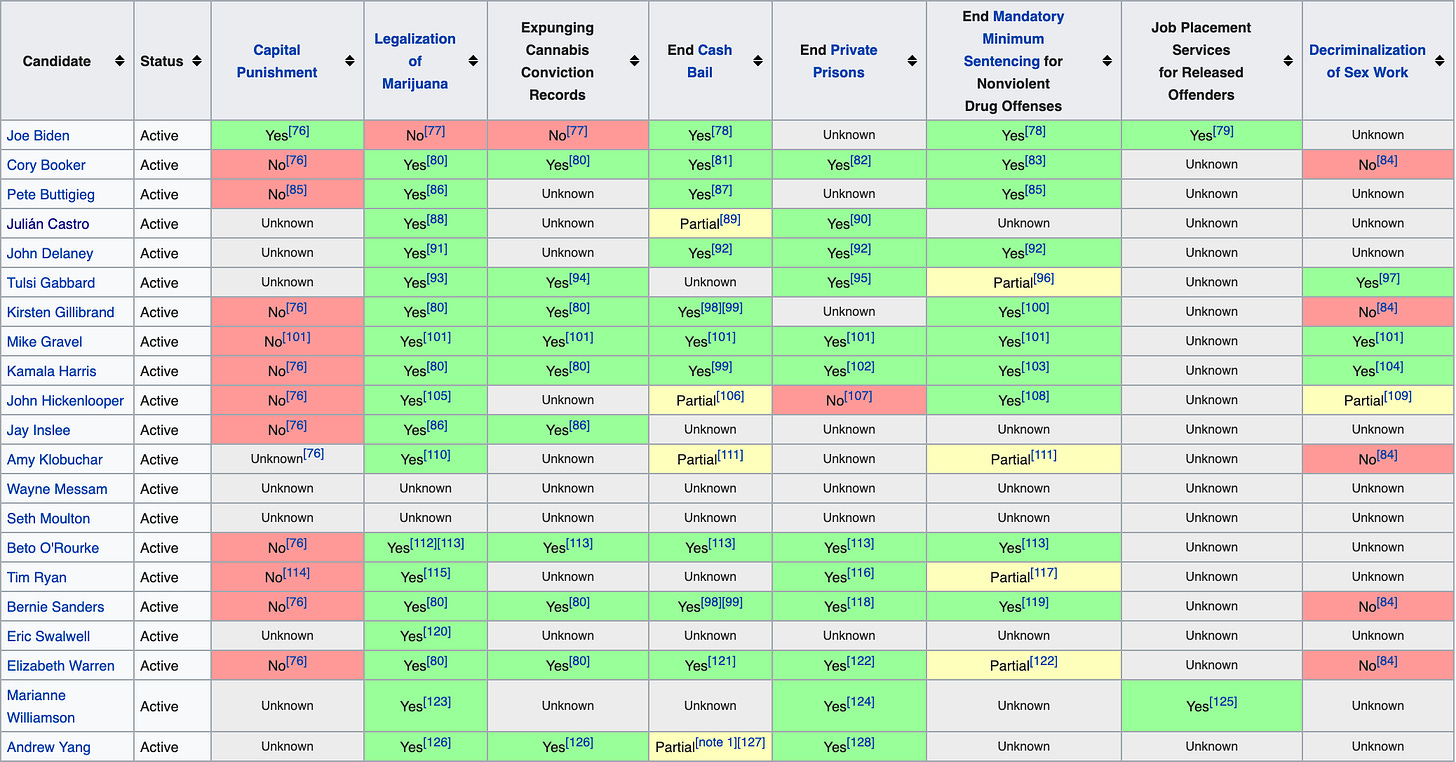
Task: Open Amy Klobuchar's candidate page
Action: tap(55, 460)
